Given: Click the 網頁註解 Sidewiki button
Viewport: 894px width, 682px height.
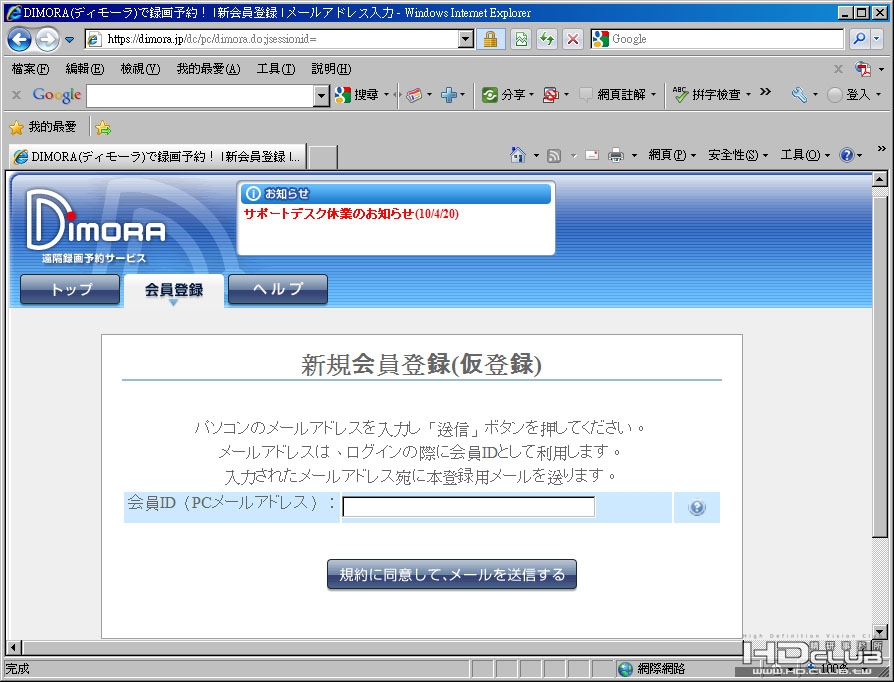Looking at the screenshot, I should pos(612,95).
